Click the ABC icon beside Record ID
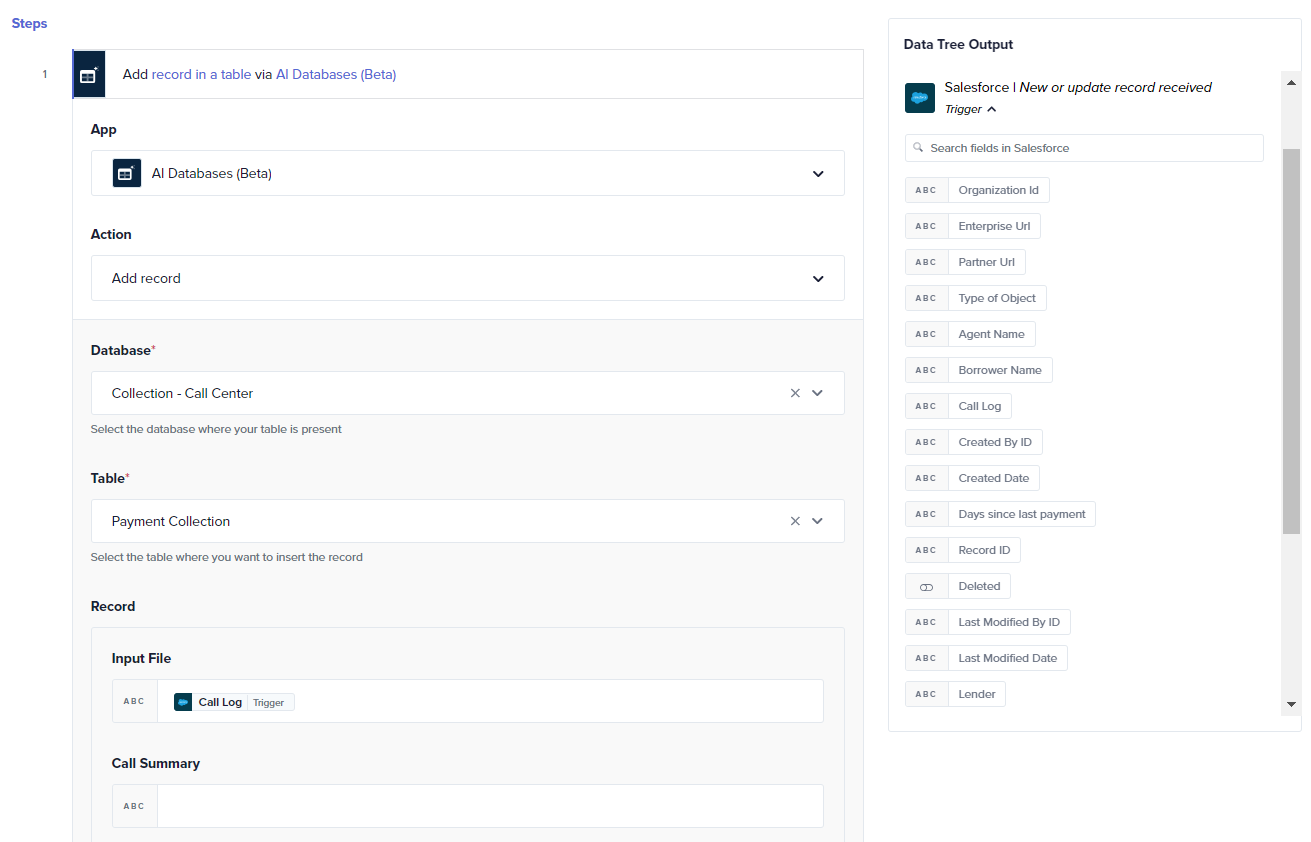1311x842 pixels. coord(926,550)
